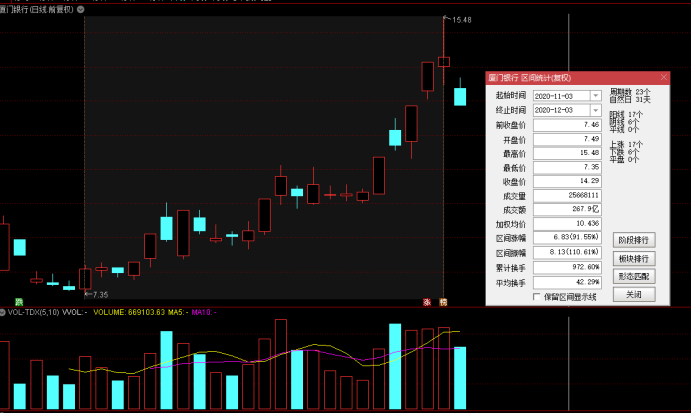Click the 收盘价 field showing 14.29
The image size is (692, 414).
(567, 181)
